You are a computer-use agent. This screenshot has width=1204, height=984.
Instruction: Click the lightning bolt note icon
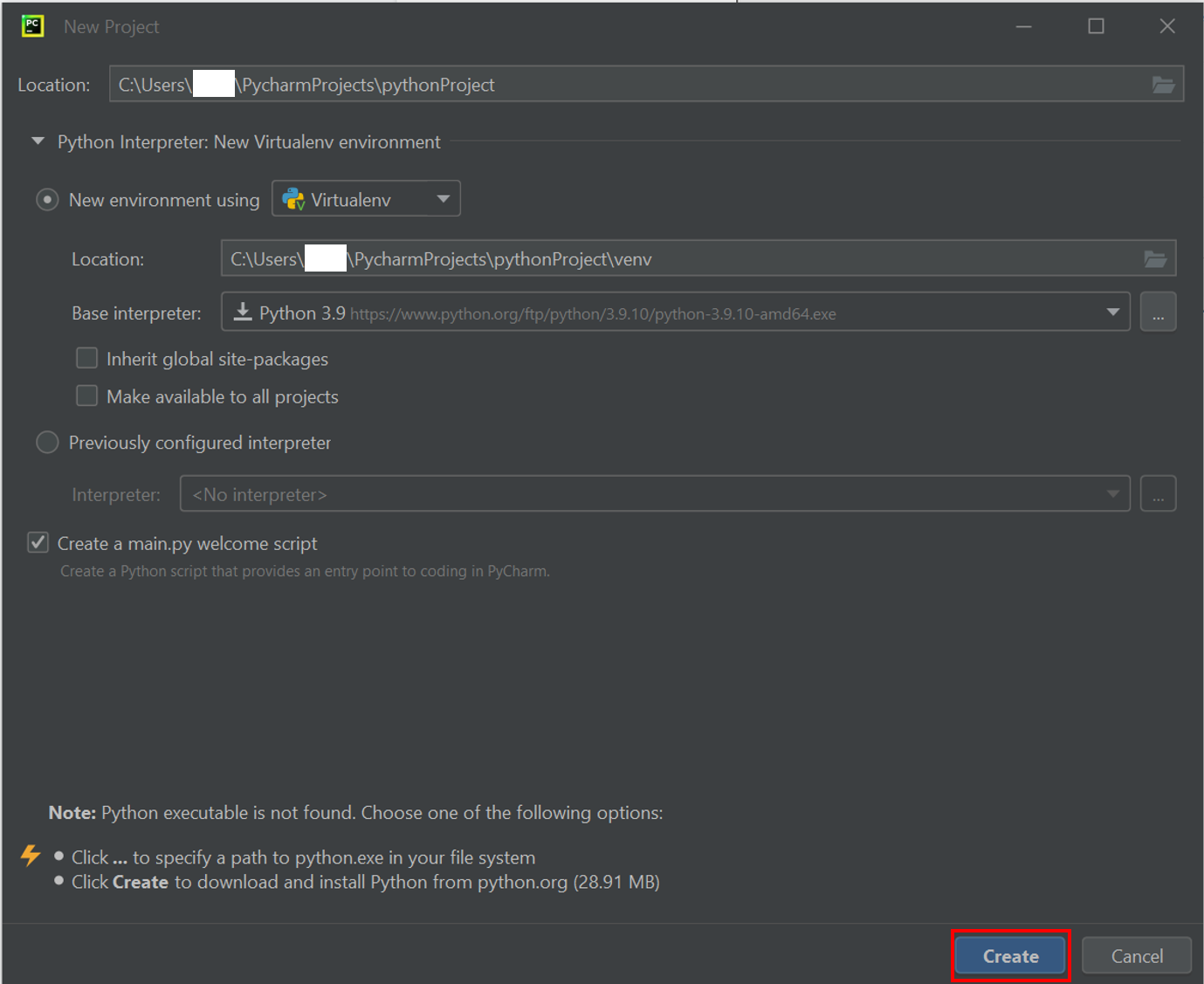31,855
